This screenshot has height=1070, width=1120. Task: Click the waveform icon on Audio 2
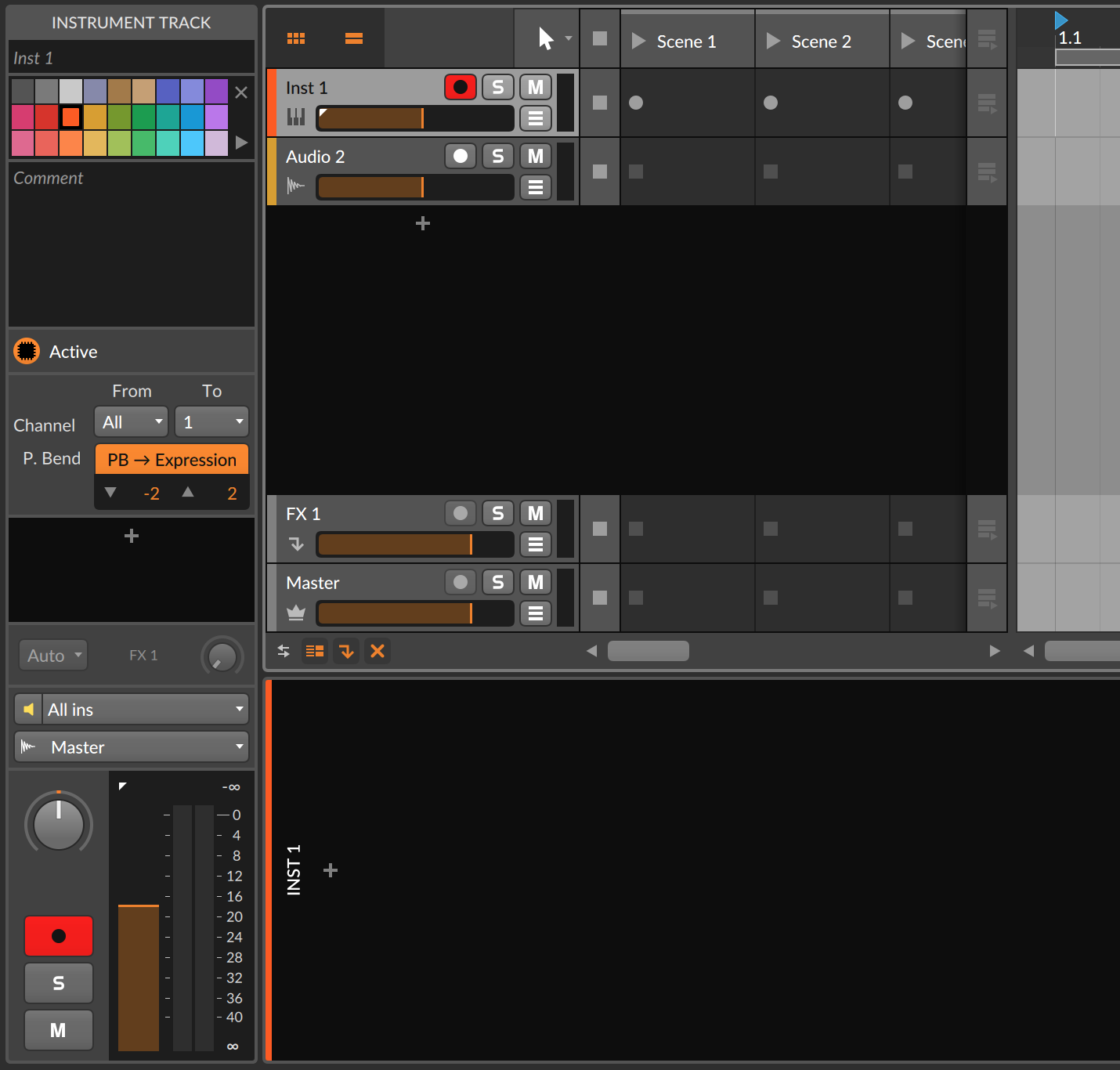(296, 186)
